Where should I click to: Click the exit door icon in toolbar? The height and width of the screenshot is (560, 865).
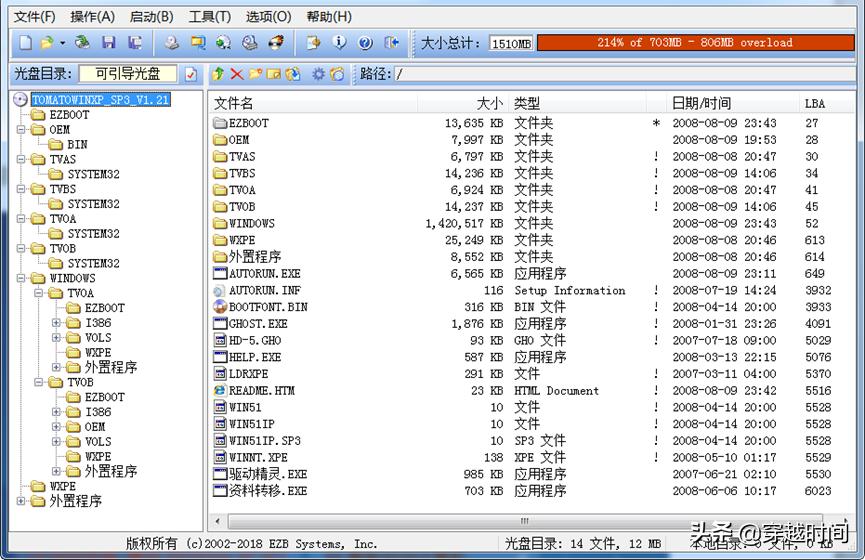pyautogui.click(x=392, y=43)
